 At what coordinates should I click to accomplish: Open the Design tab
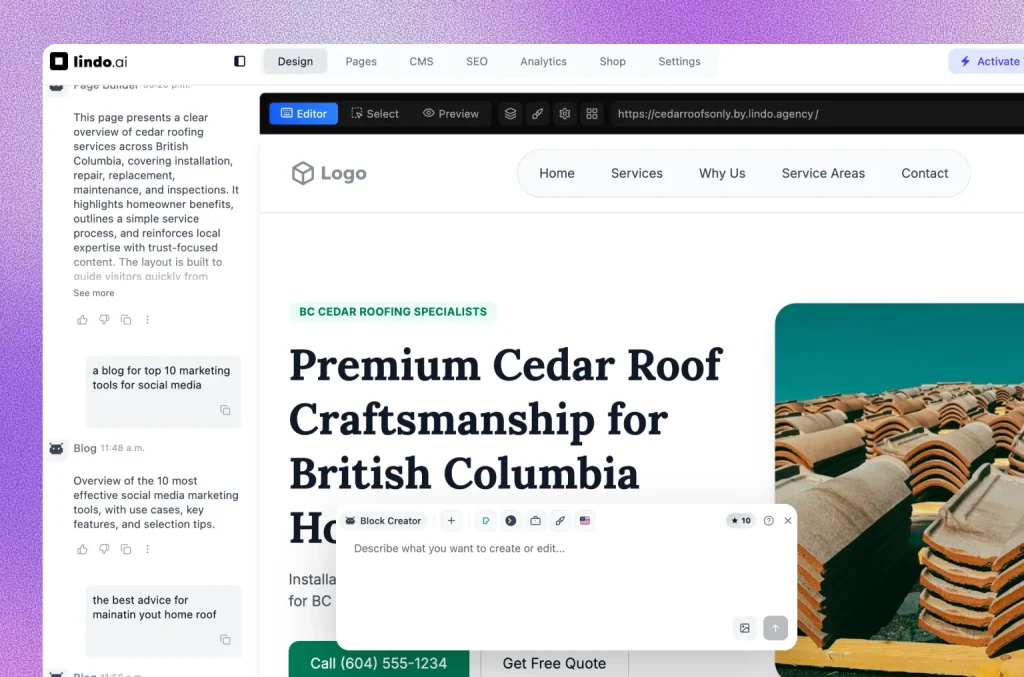(295, 61)
